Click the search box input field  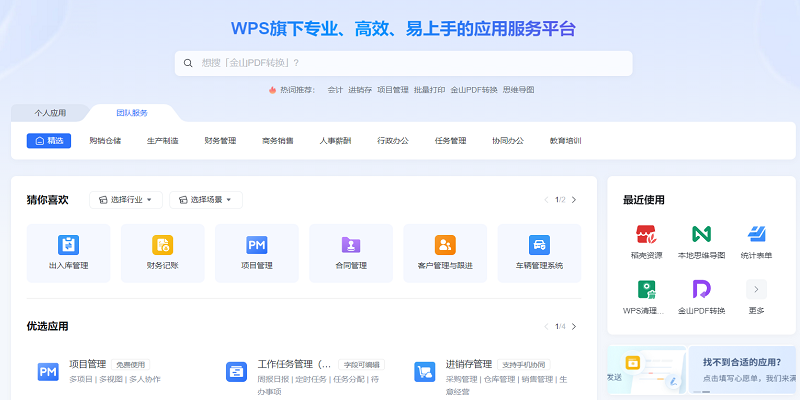point(410,63)
